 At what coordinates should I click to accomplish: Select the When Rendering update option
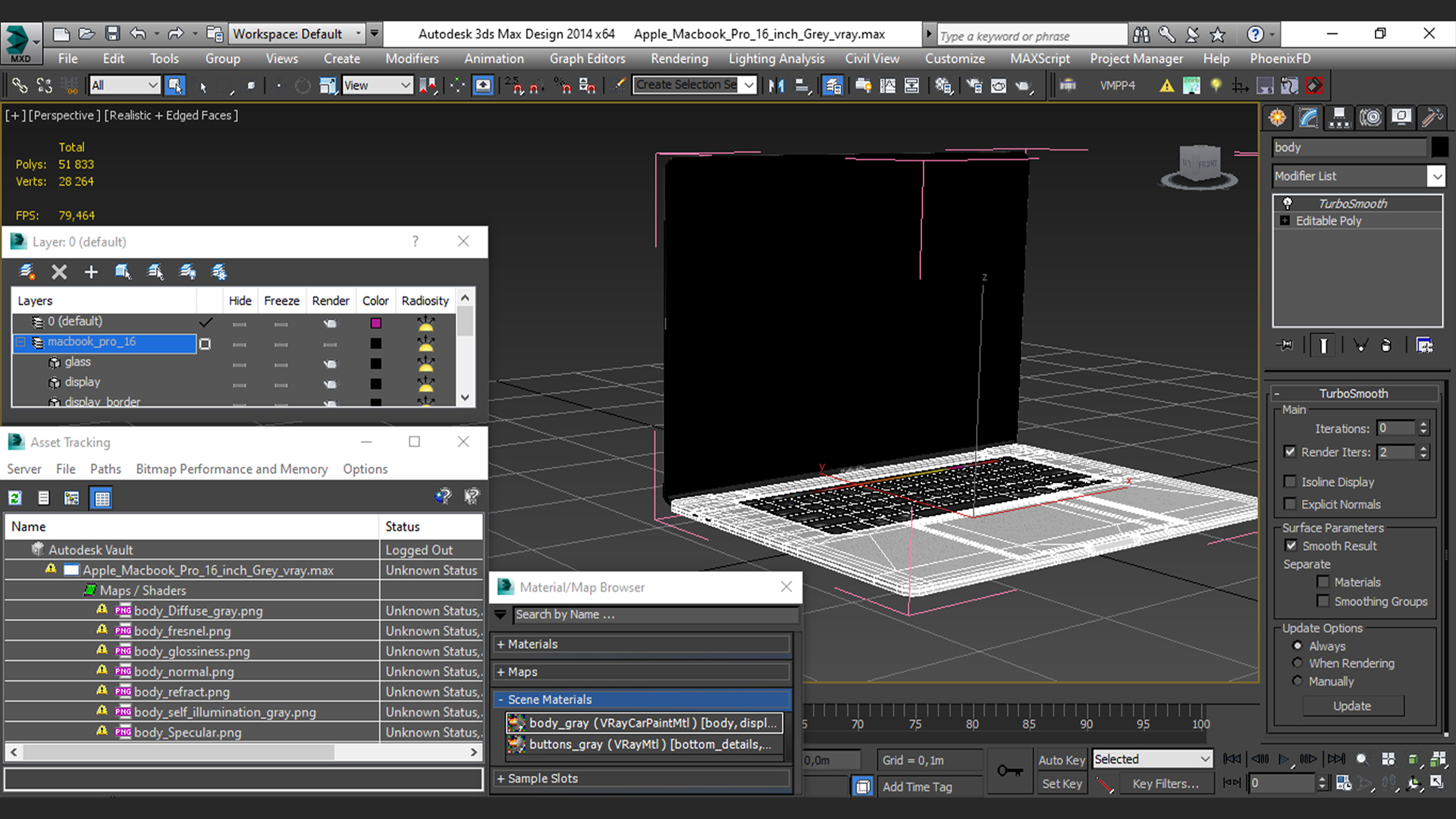pyautogui.click(x=1298, y=663)
